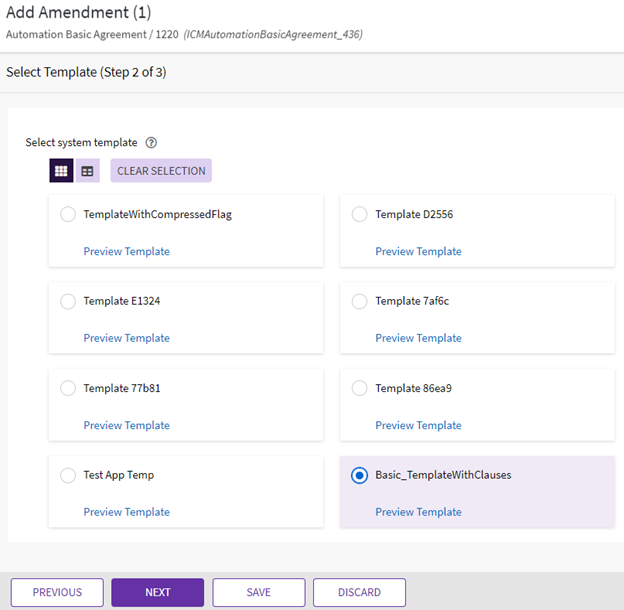Go to Next step button

[157, 592]
